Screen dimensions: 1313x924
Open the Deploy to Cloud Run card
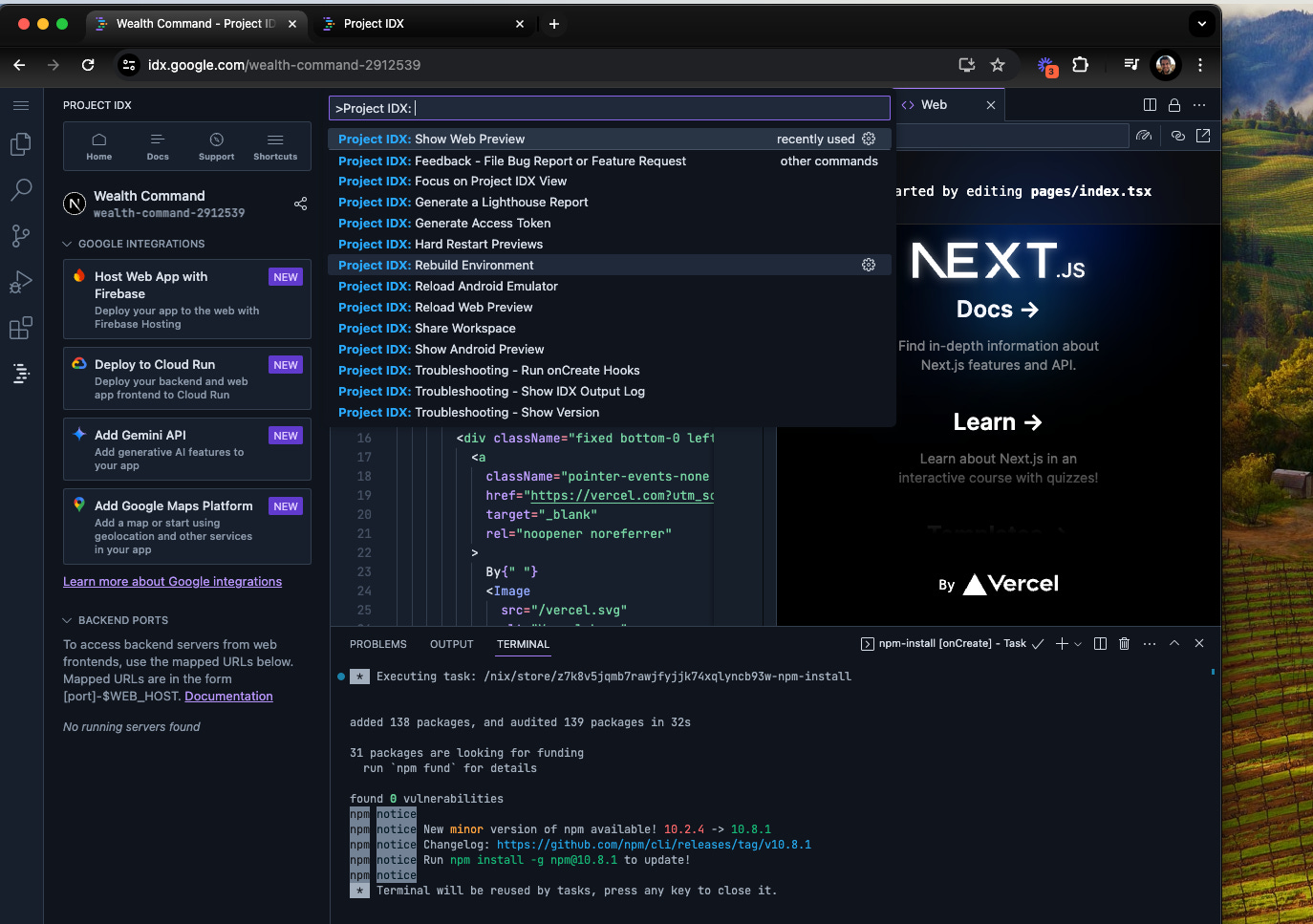point(187,378)
